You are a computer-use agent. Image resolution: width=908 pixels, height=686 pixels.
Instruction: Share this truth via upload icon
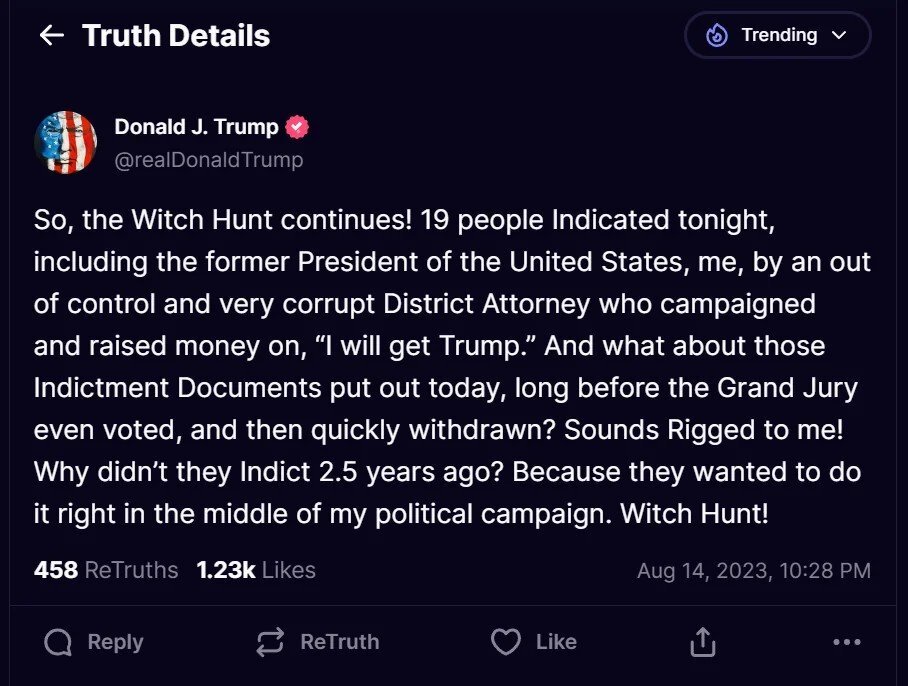tap(703, 642)
